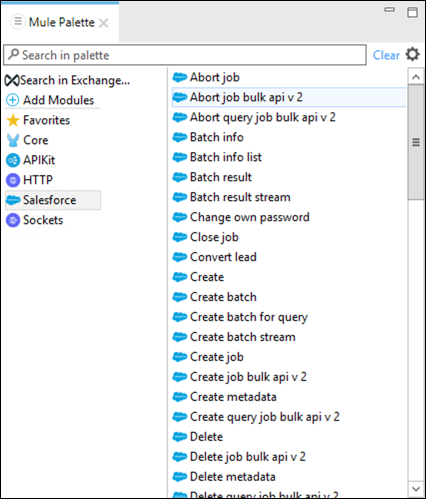Image resolution: width=426 pixels, height=499 pixels.
Task: Click the icon beside Delete metadata
Action: point(180,477)
